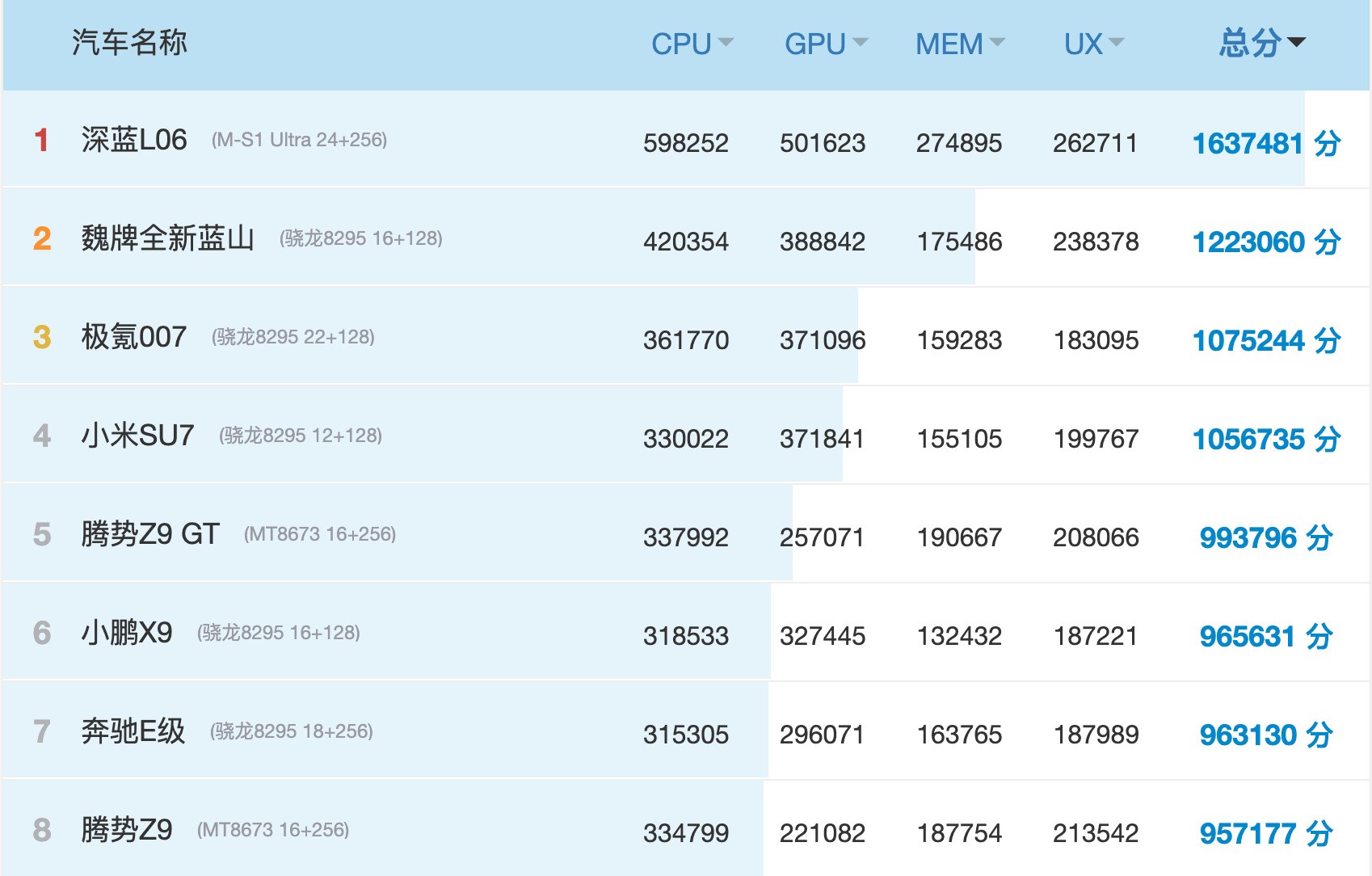Sort the ranking by UX score
Viewport: 1372px width, 876px height.
[x=1092, y=44]
